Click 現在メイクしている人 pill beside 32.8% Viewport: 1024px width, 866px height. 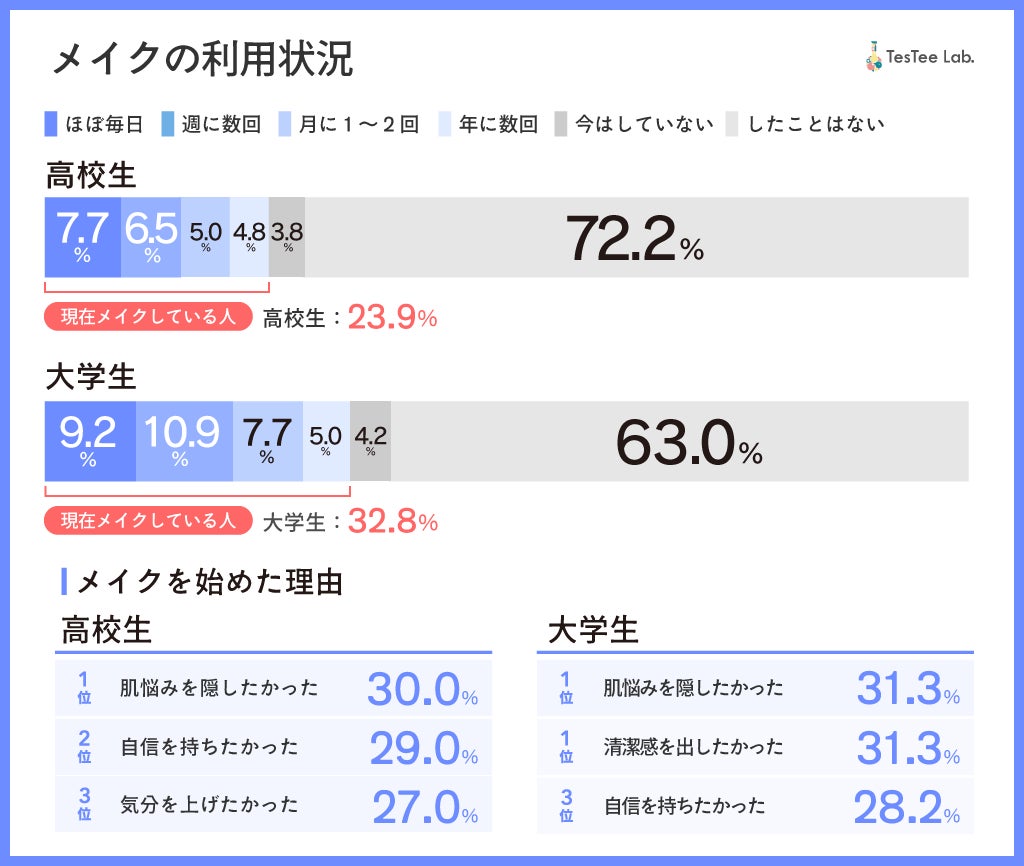(x=148, y=521)
